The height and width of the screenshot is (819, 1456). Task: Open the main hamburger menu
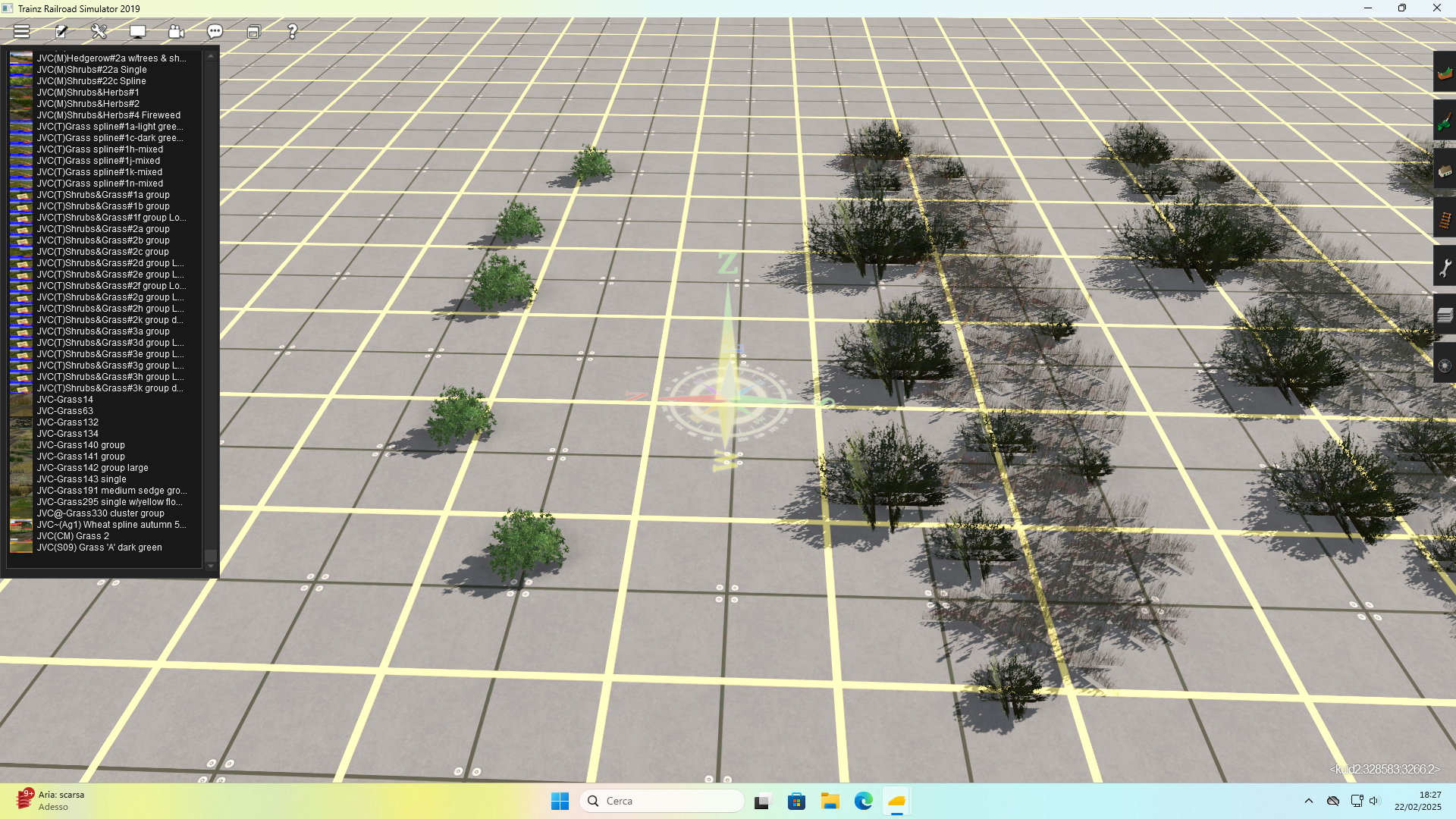pyautogui.click(x=21, y=31)
